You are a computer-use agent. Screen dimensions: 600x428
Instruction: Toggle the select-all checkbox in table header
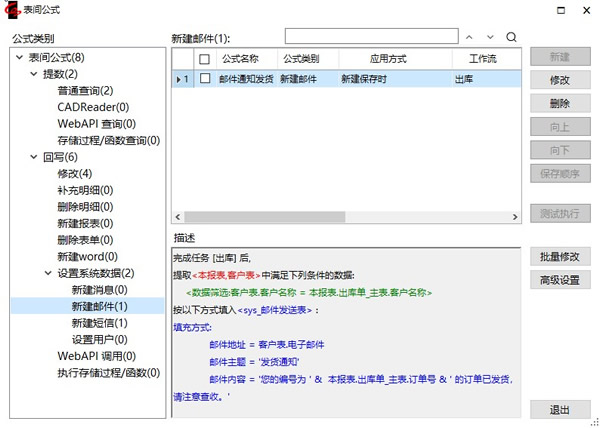pos(205,59)
